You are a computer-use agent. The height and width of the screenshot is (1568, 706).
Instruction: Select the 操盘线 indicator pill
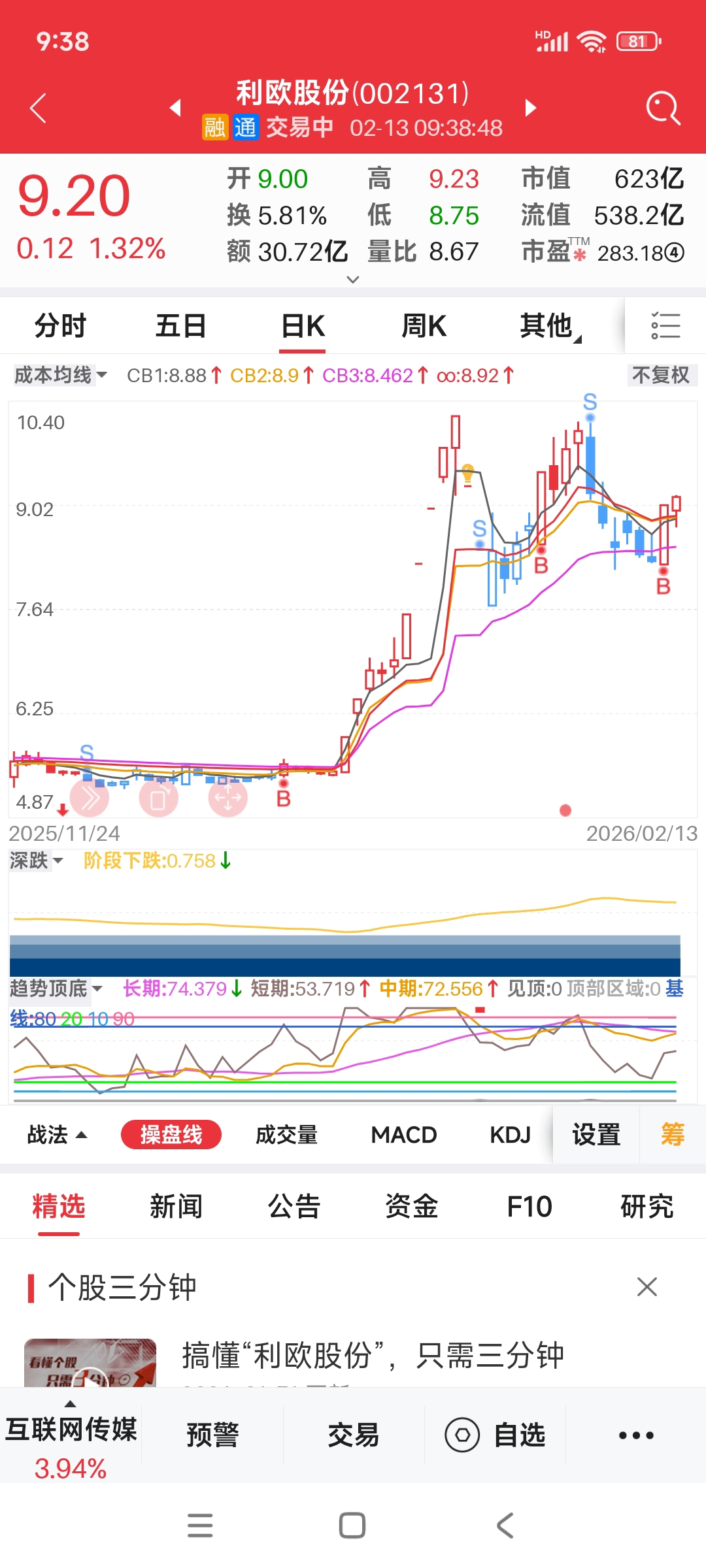click(x=171, y=1135)
